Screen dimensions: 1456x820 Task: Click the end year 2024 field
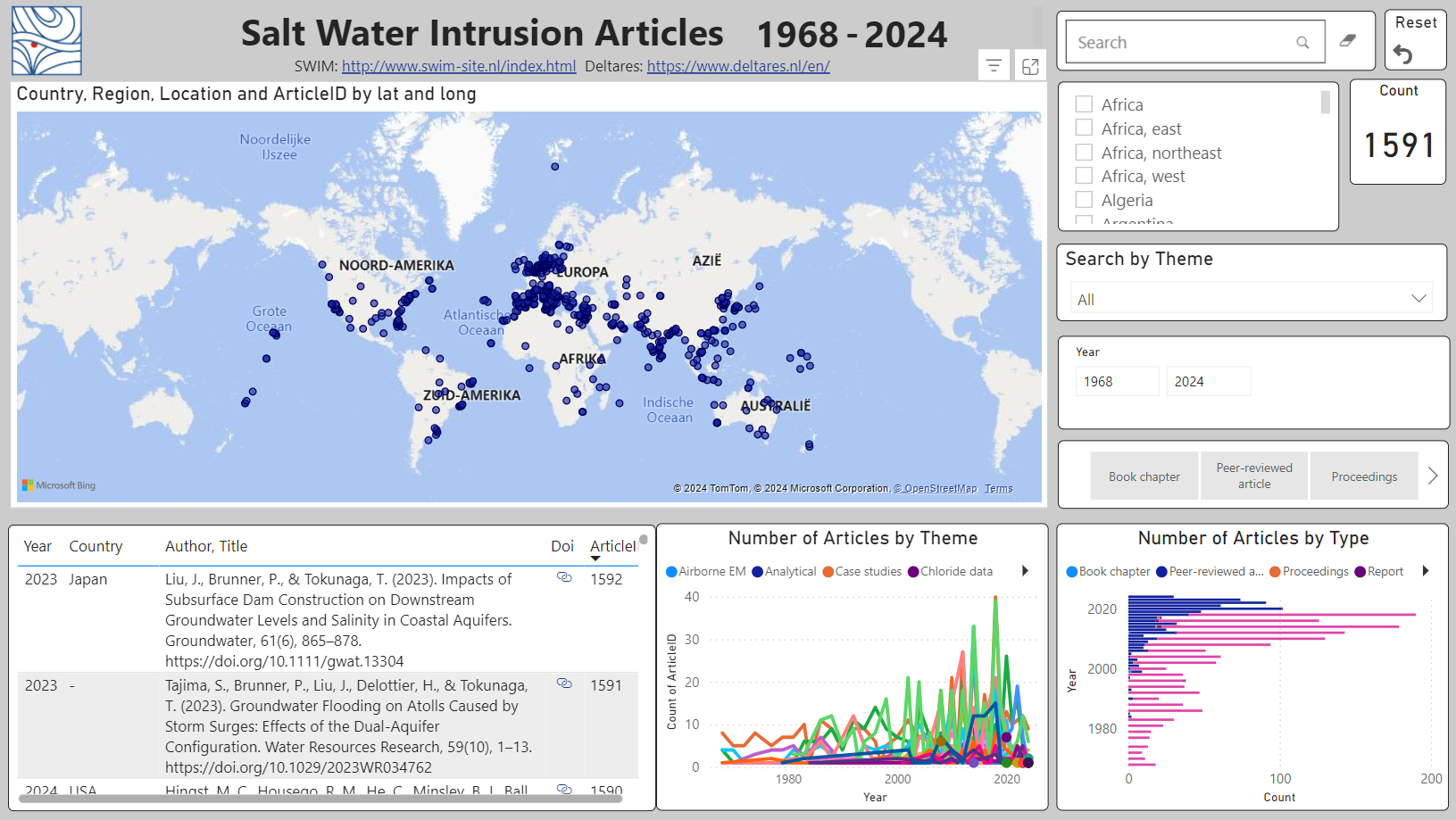[x=1208, y=381]
